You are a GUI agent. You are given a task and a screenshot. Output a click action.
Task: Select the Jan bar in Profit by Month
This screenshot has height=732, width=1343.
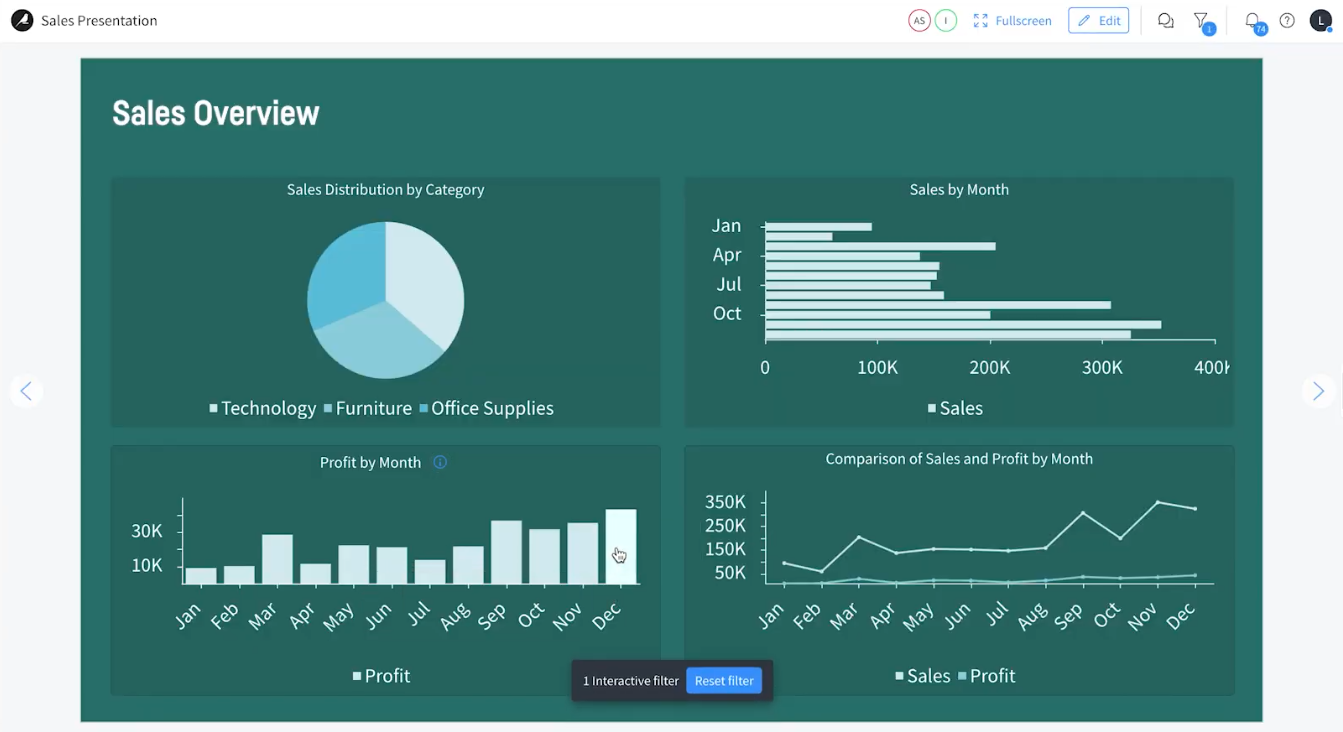click(x=201, y=576)
